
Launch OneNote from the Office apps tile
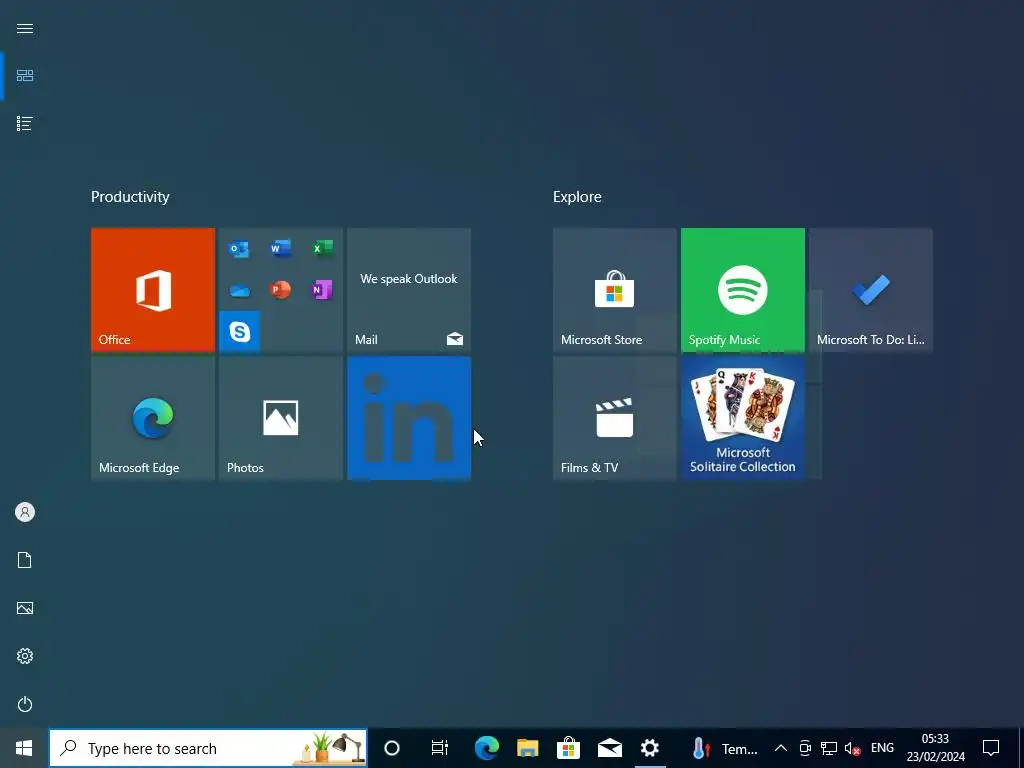pyautogui.click(x=322, y=290)
